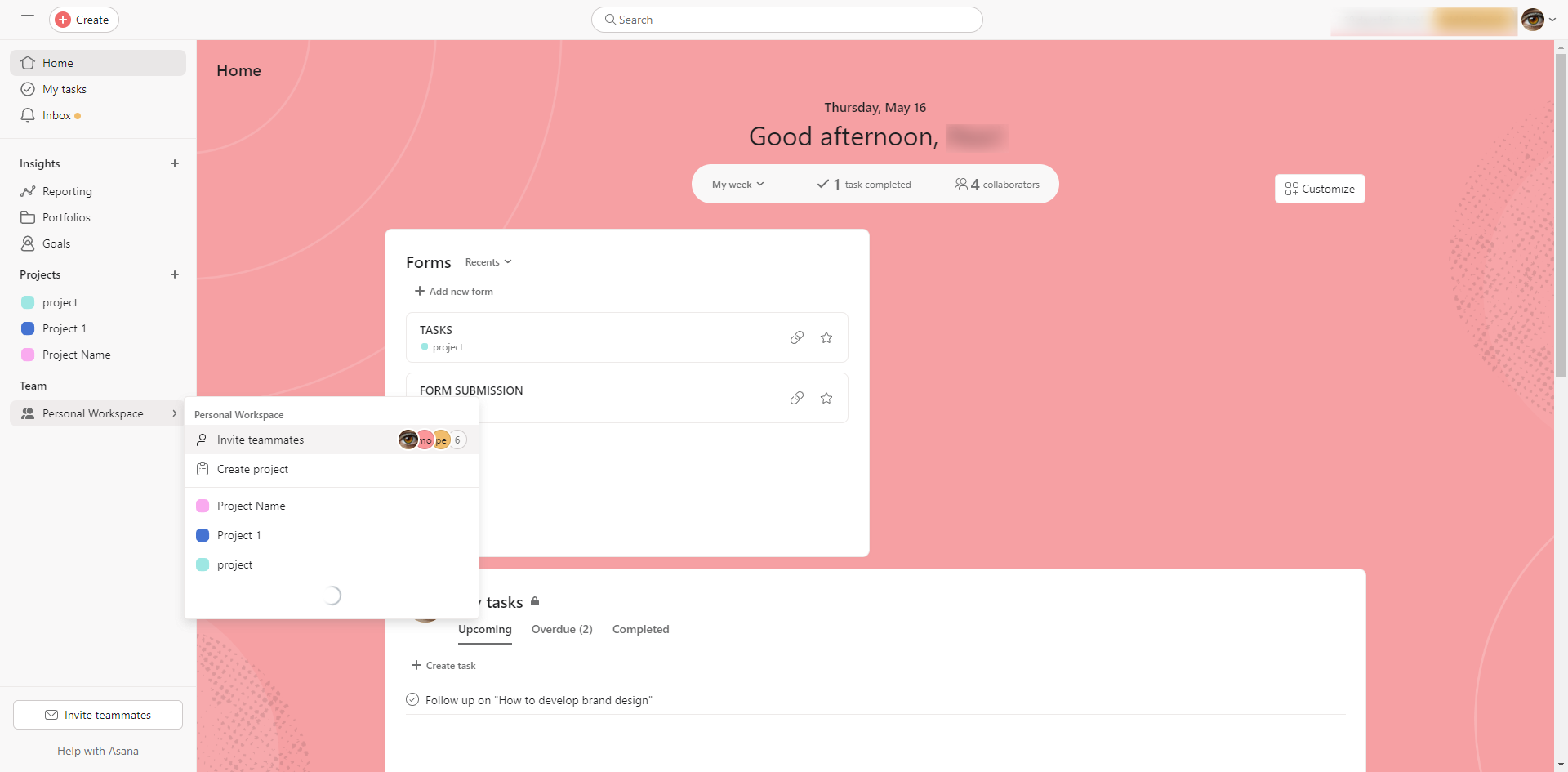Open the Forms Recents dropdown

coord(488,262)
